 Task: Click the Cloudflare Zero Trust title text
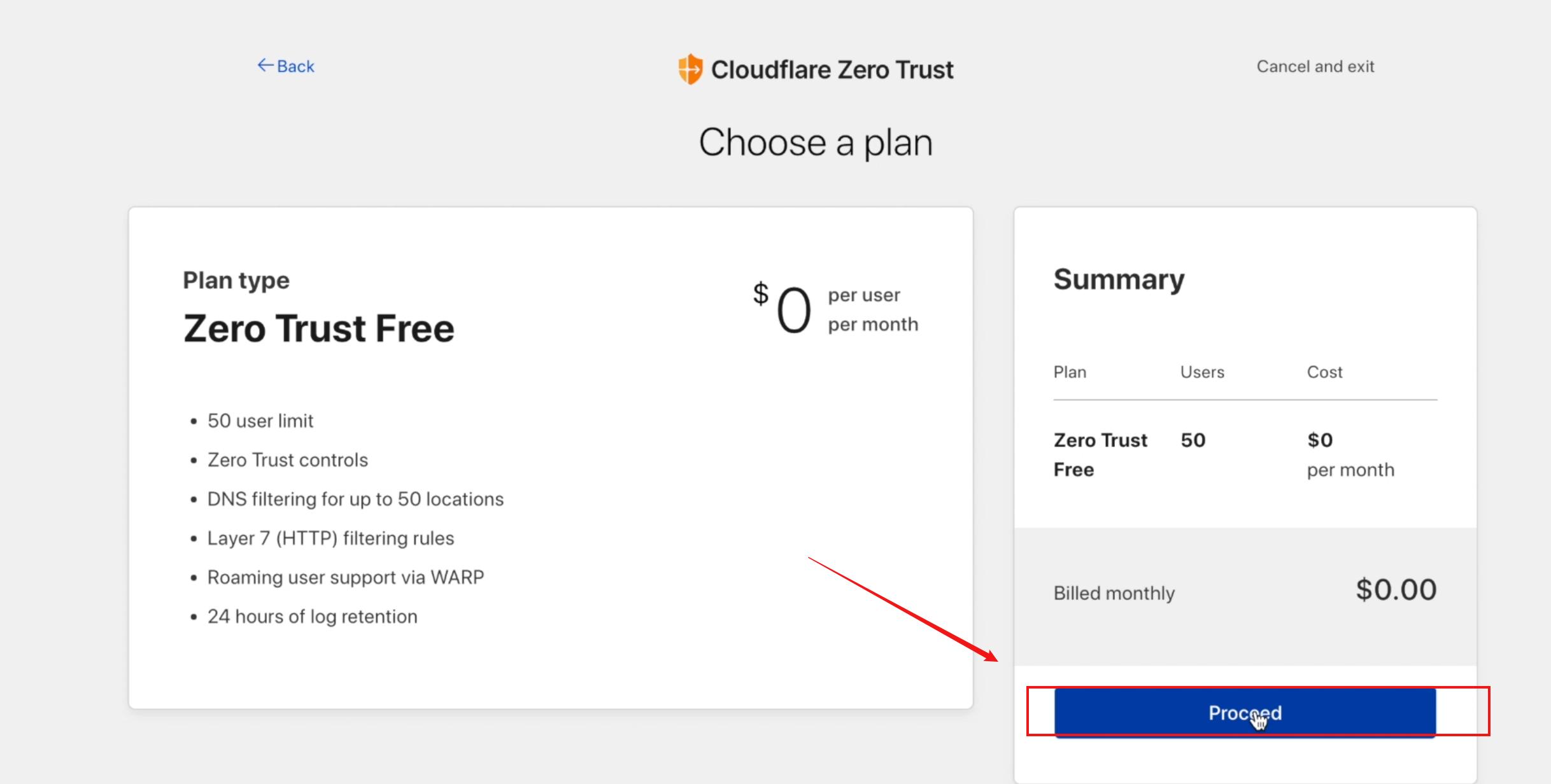[832, 70]
